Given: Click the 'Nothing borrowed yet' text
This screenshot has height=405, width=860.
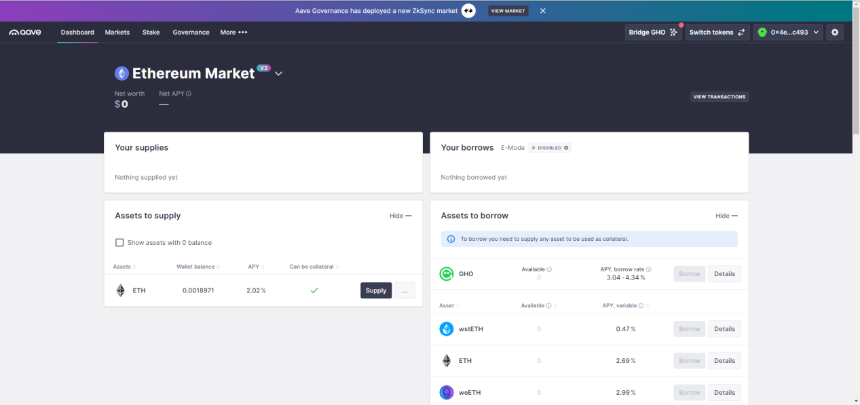Looking at the screenshot, I should pos(474,177).
